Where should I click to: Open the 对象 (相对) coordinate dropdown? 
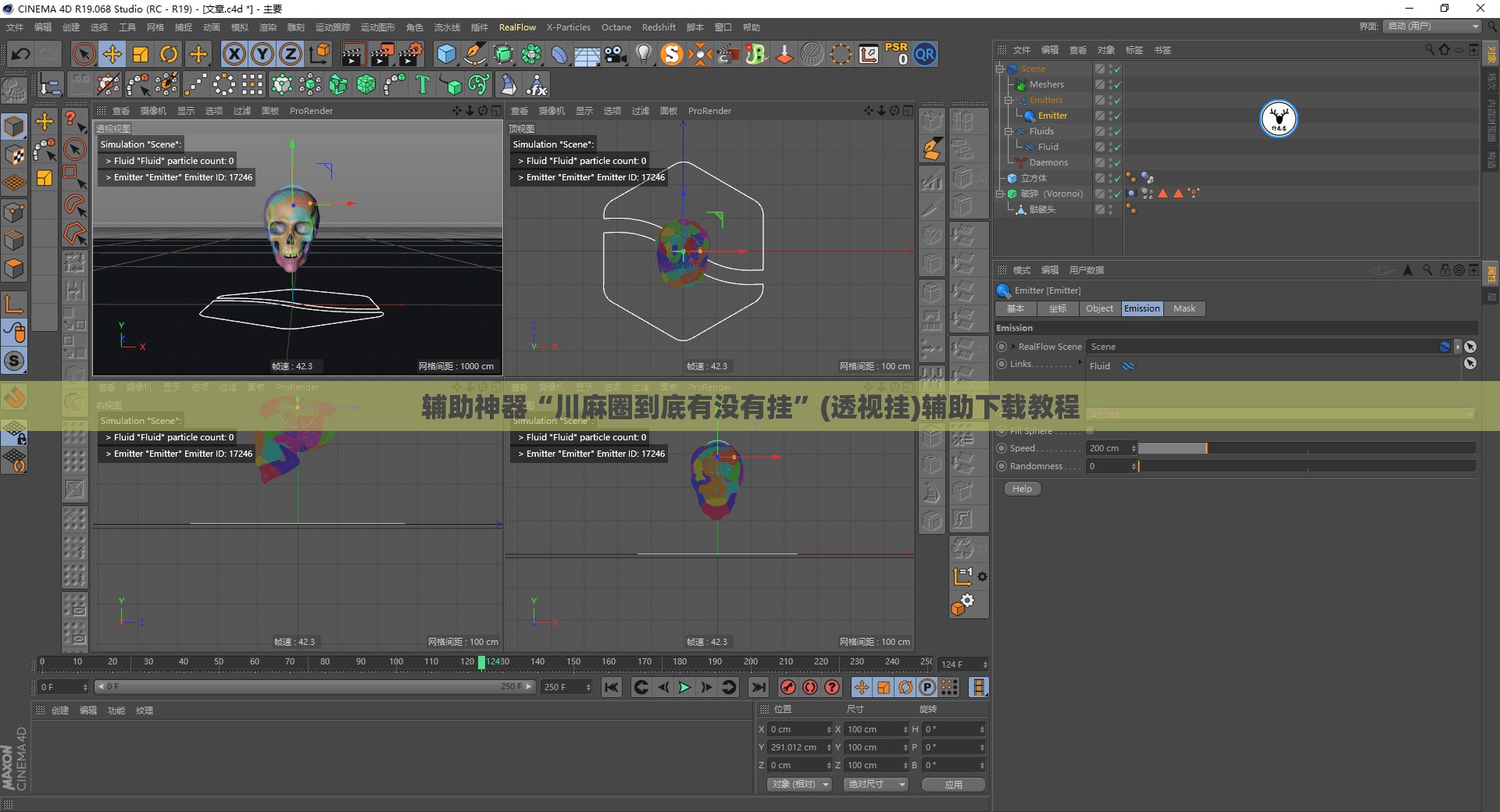(799, 784)
